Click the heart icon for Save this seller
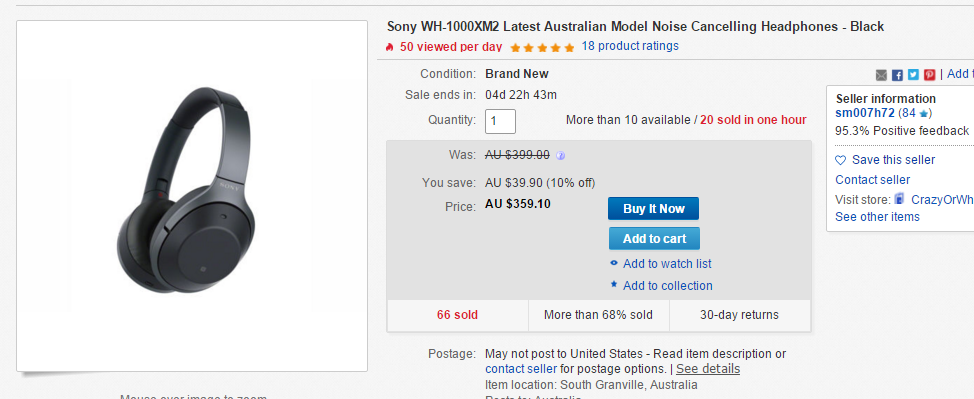 [x=840, y=160]
